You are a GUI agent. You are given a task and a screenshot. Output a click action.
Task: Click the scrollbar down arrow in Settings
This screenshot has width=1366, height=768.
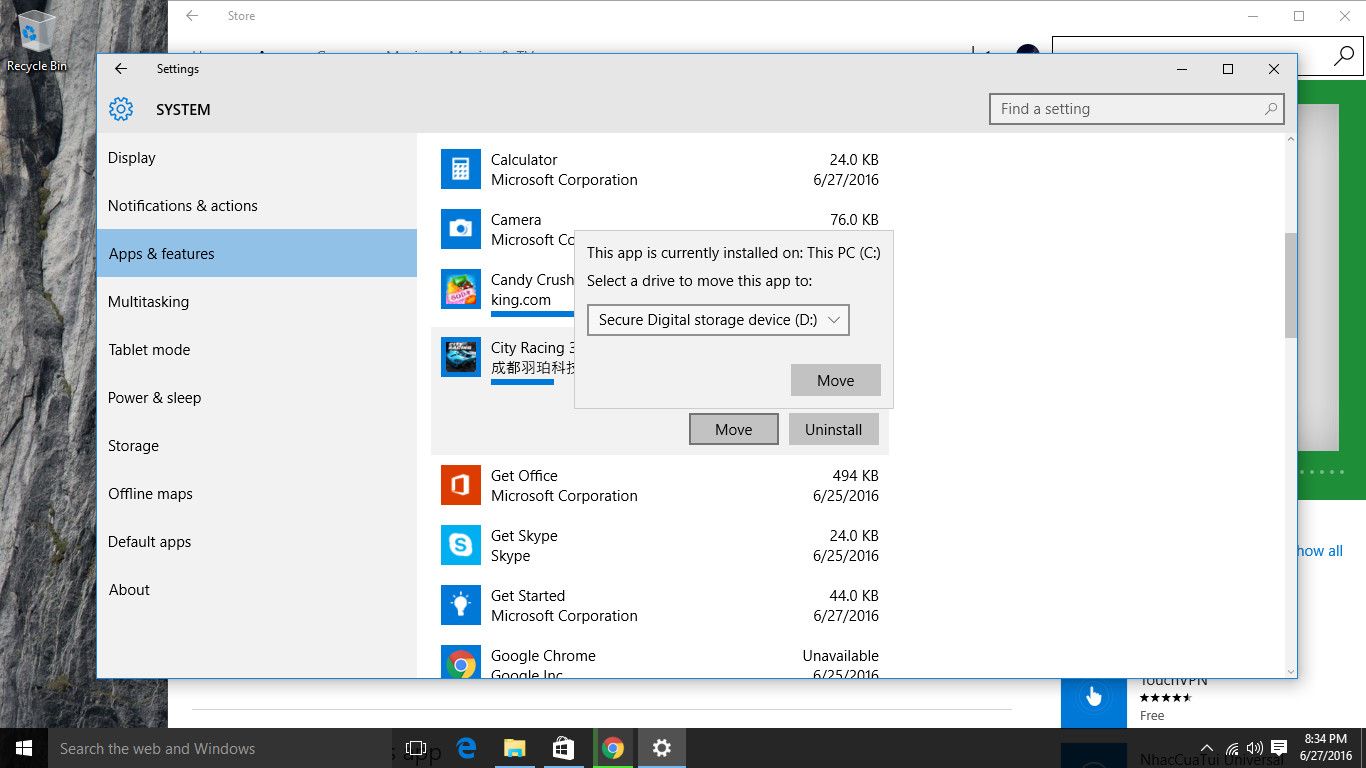coord(1290,671)
